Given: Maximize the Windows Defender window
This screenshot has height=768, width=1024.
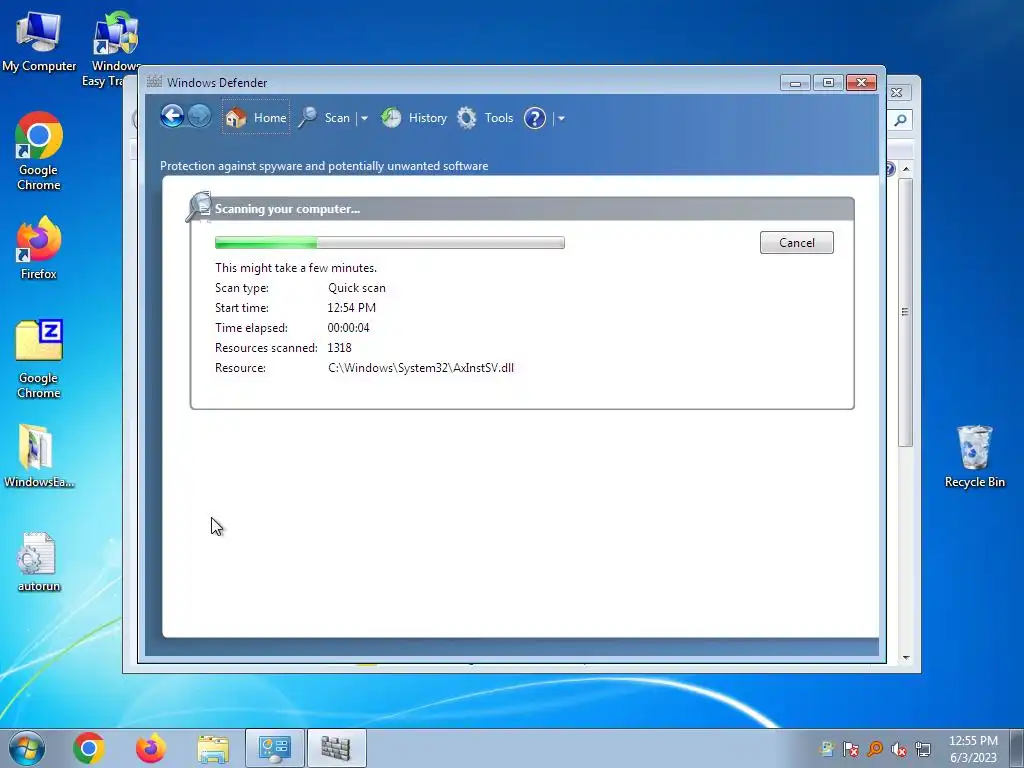Looking at the screenshot, I should (828, 82).
